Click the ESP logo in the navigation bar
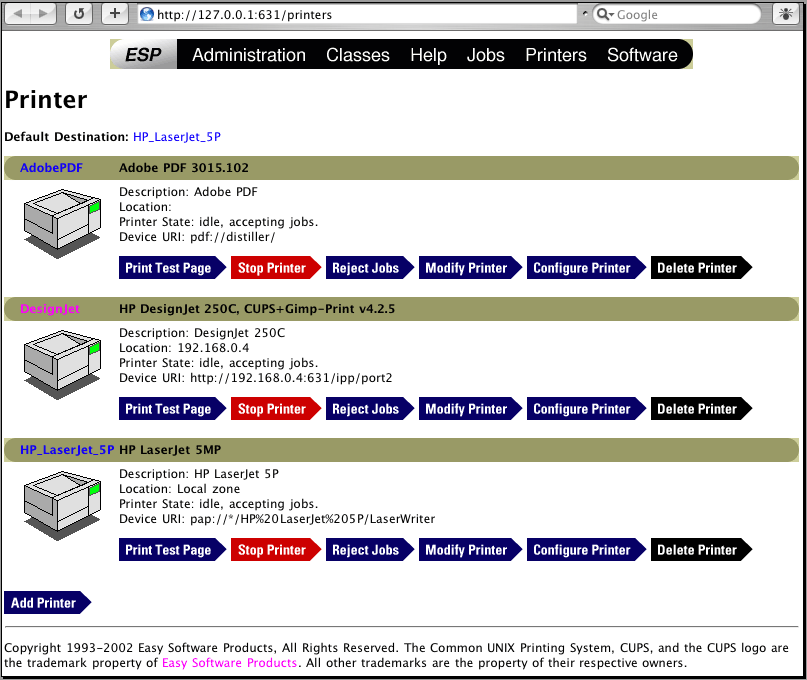Image resolution: width=807 pixels, height=680 pixels. [143, 54]
